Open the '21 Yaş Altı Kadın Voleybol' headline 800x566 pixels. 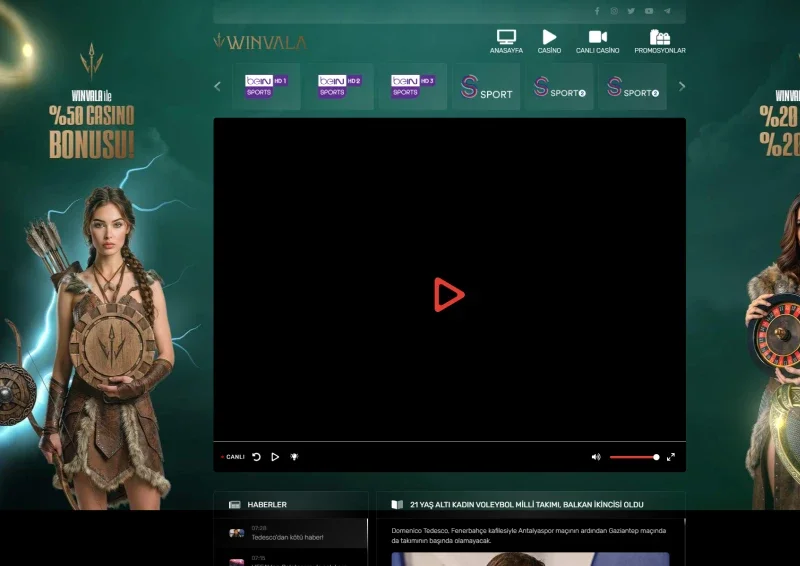527,505
